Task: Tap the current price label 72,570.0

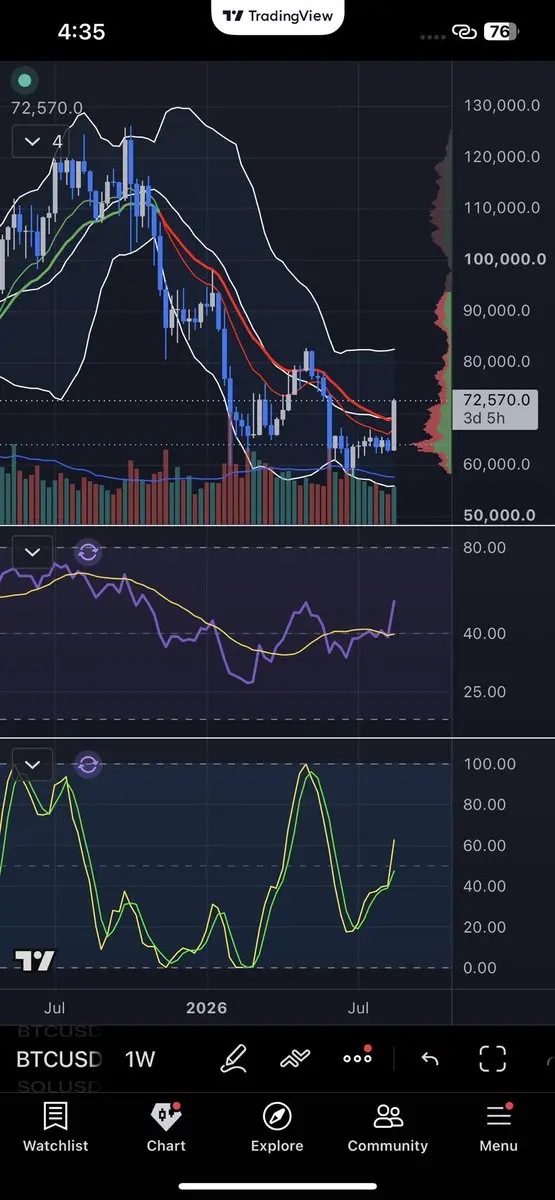Action: [x=495, y=409]
